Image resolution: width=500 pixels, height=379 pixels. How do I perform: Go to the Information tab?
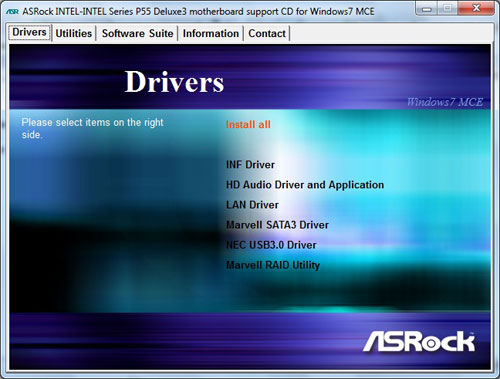pyautogui.click(x=211, y=33)
